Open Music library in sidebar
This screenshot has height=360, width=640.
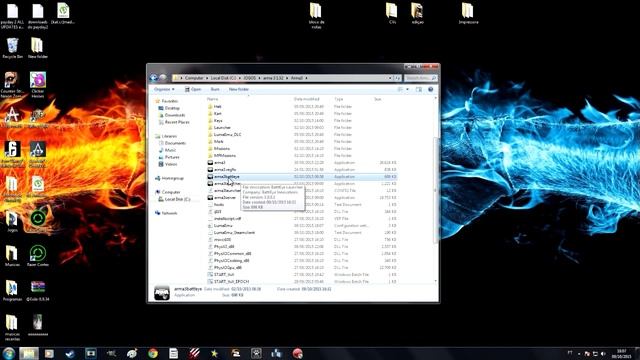click(x=170, y=150)
